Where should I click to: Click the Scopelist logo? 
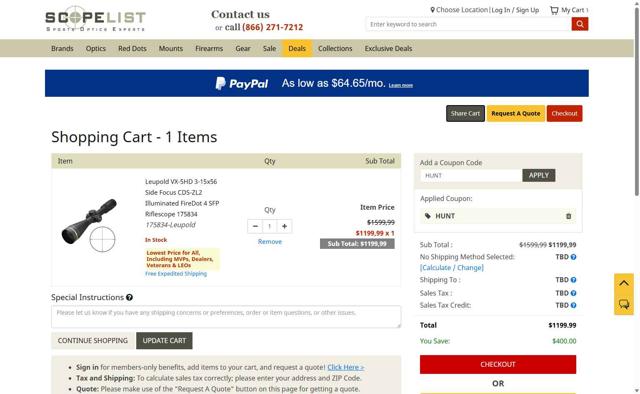pos(95,19)
